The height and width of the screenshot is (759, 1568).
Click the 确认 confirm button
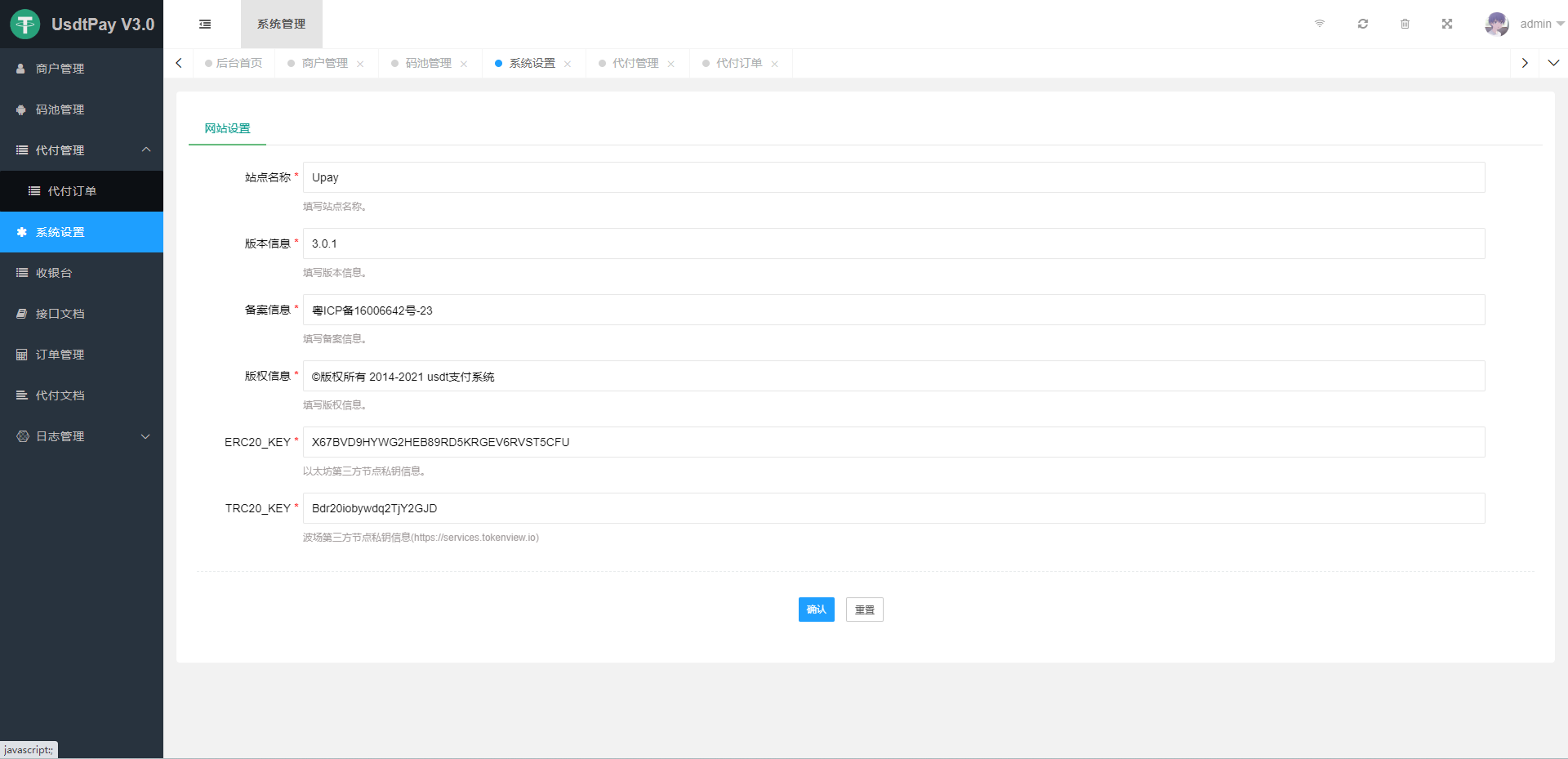click(x=816, y=609)
